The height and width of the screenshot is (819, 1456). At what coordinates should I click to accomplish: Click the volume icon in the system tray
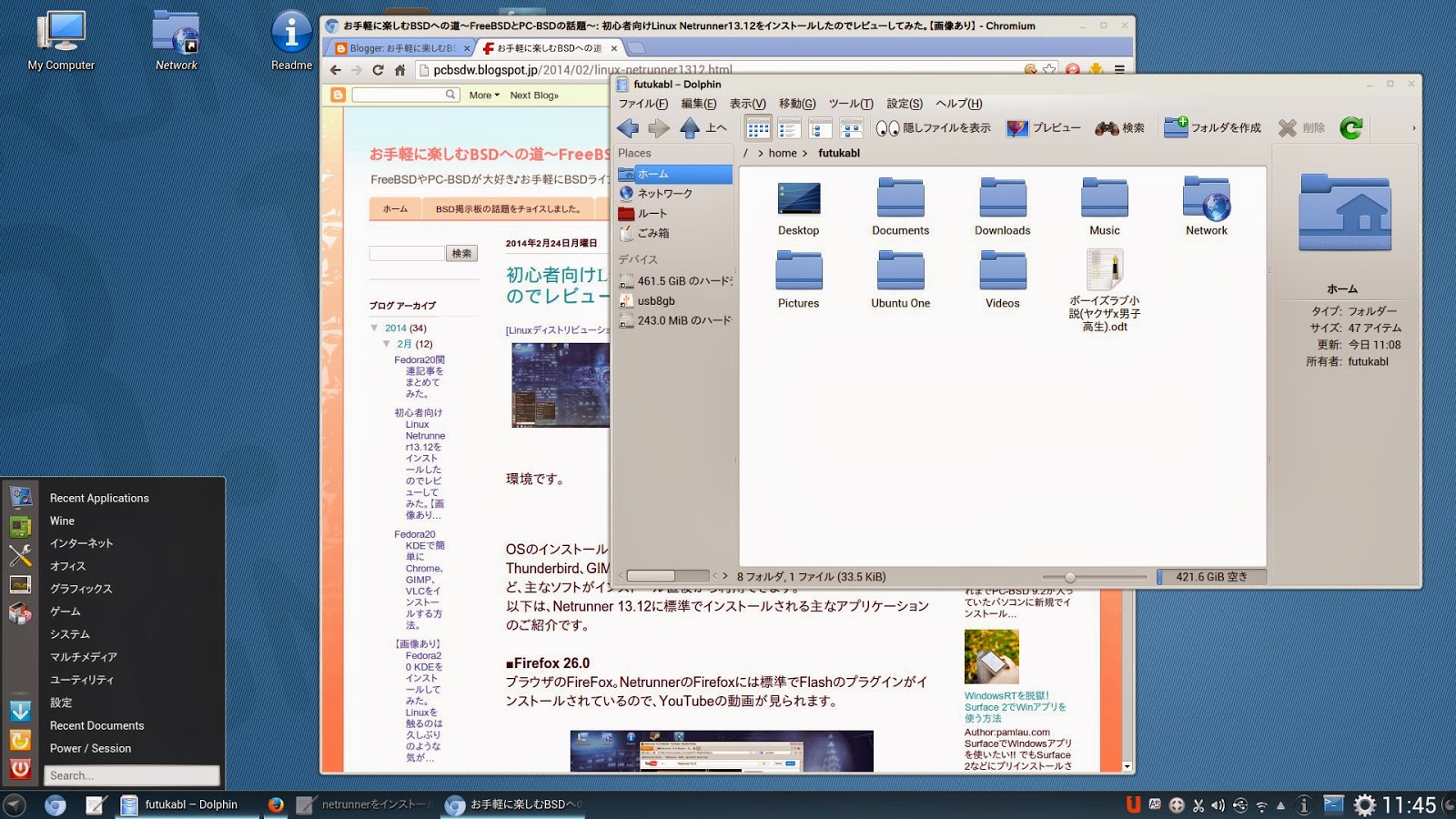point(1218,805)
